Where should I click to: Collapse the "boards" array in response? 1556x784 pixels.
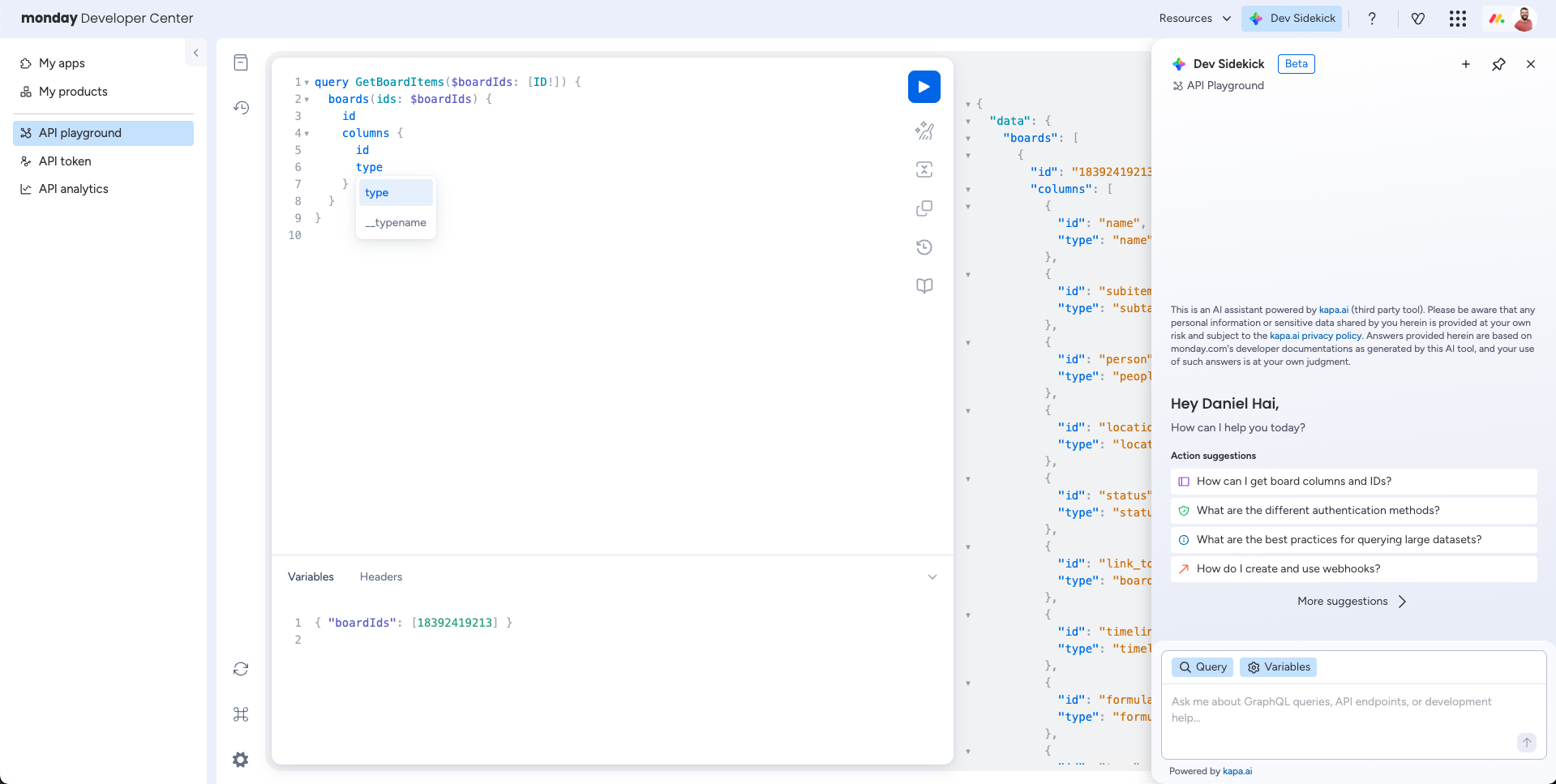968,139
